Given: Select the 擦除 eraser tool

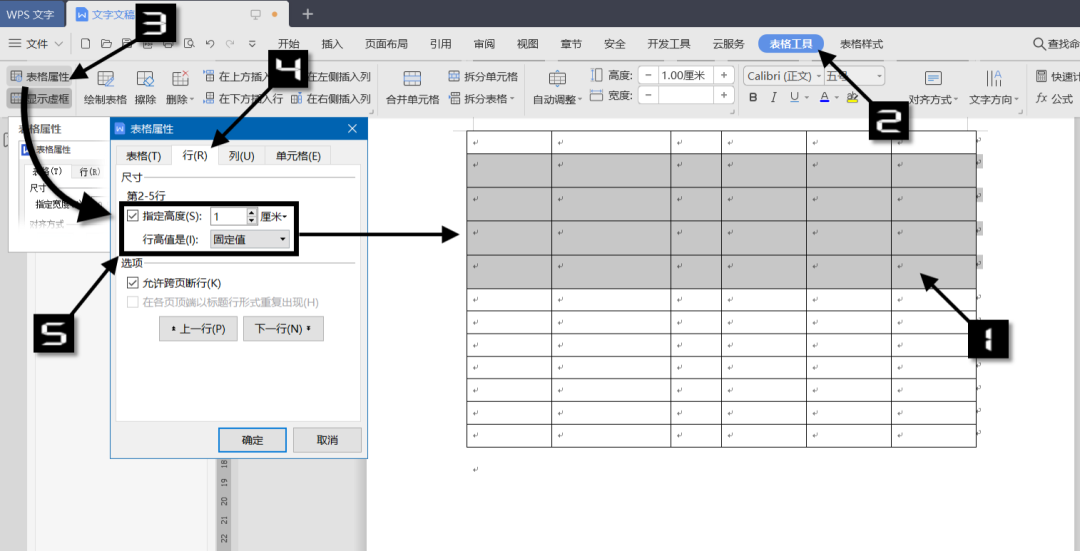Looking at the screenshot, I should click(x=145, y=87).
